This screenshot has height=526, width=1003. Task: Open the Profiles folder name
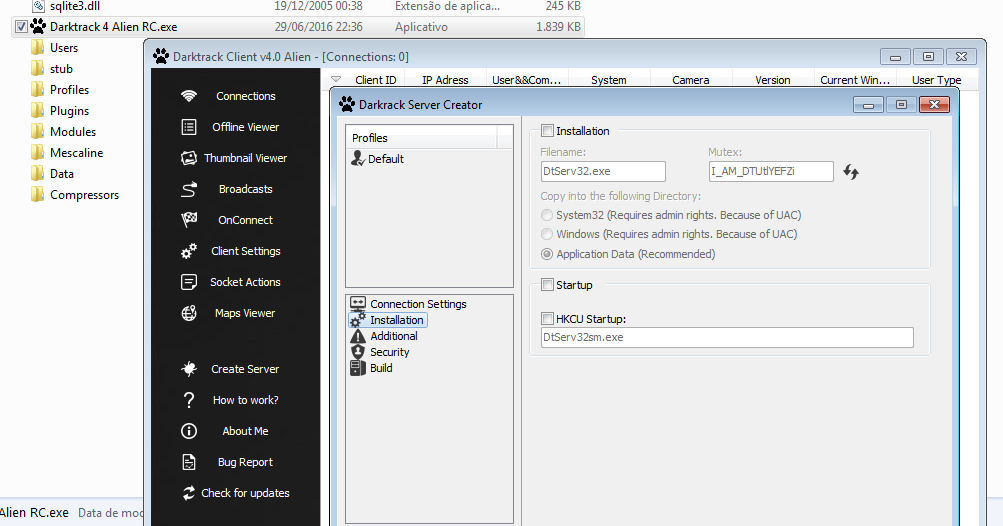point(69,90)
